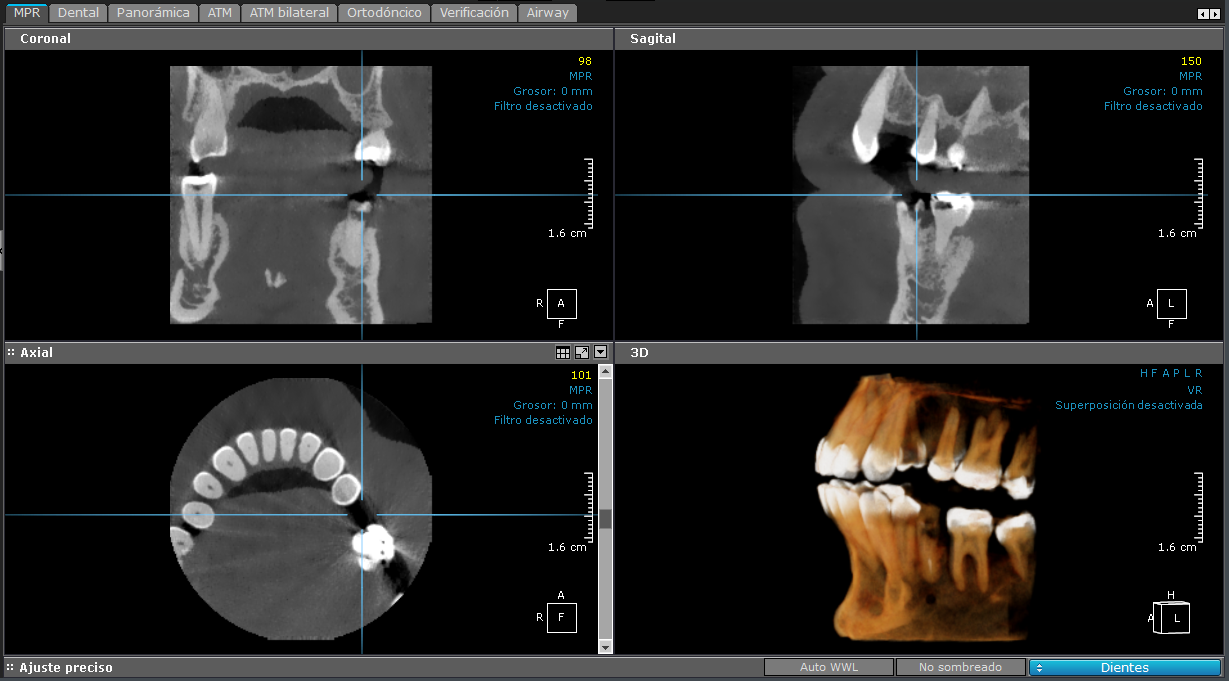Expand the Ajuste preciso panel
The width and height of the screenshot is (1229, 681).
[66, 667]
